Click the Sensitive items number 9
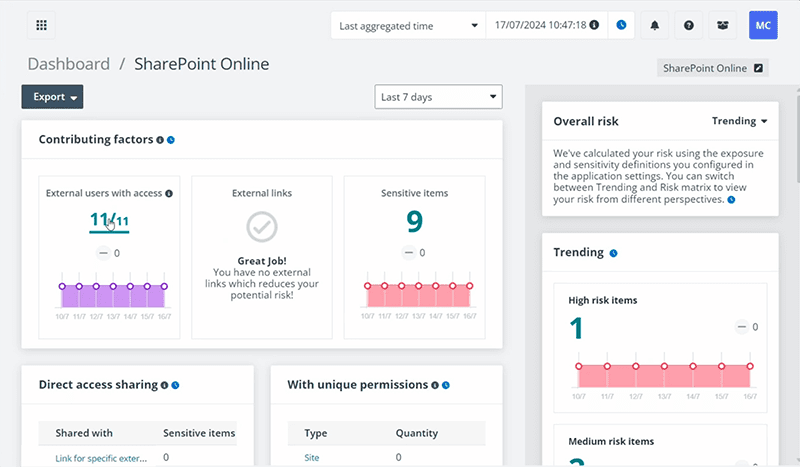800x467 pixels. (414, 222)
